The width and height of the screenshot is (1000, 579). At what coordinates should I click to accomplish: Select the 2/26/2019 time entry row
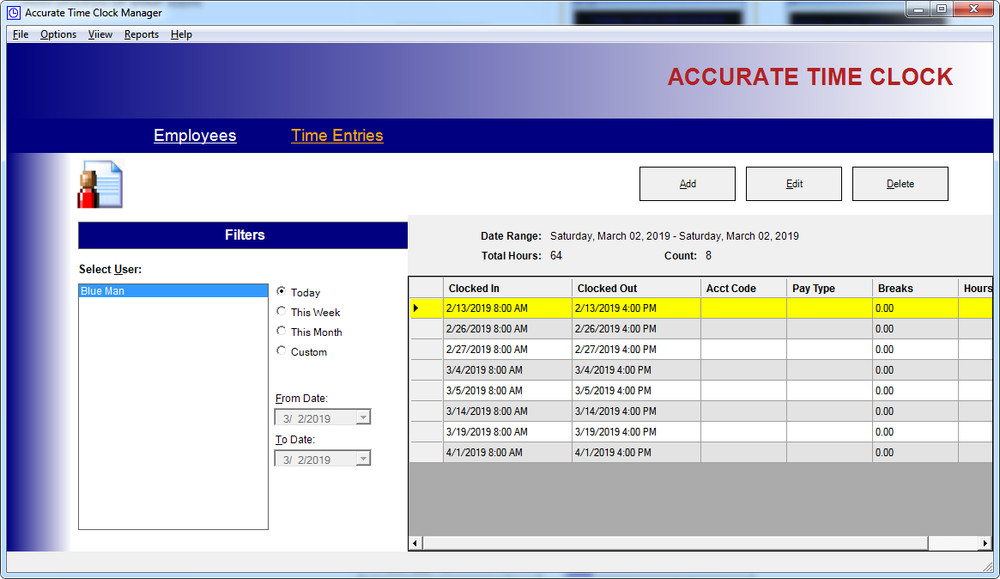pyautogui.click(x=506, y=329)
